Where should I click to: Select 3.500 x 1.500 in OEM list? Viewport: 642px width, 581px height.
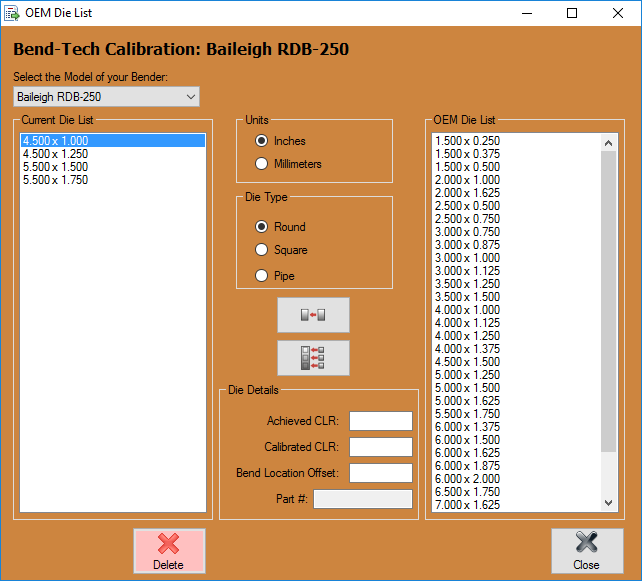click(517, 297)
